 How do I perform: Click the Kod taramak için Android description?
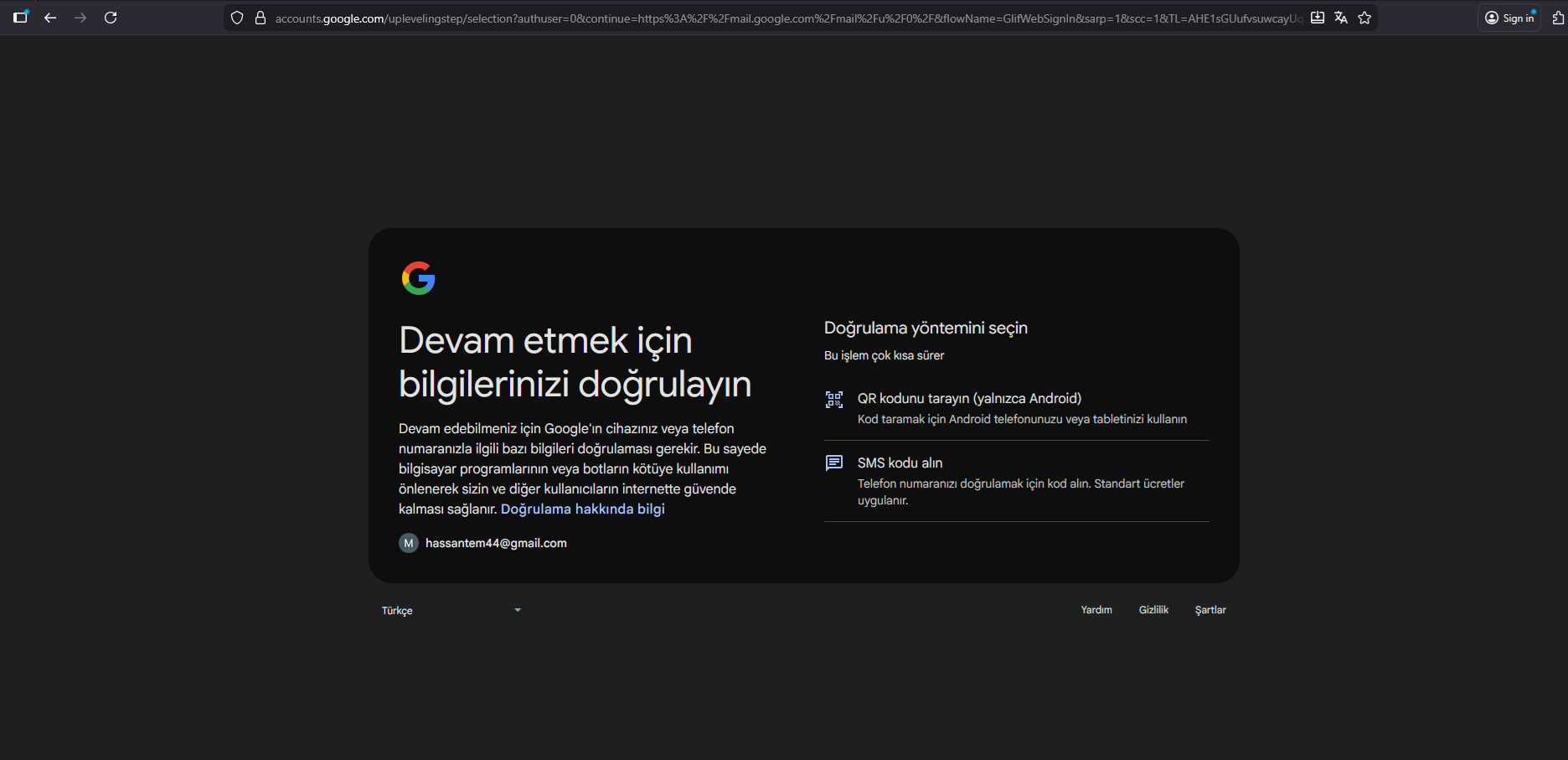tap(1022, 419)
